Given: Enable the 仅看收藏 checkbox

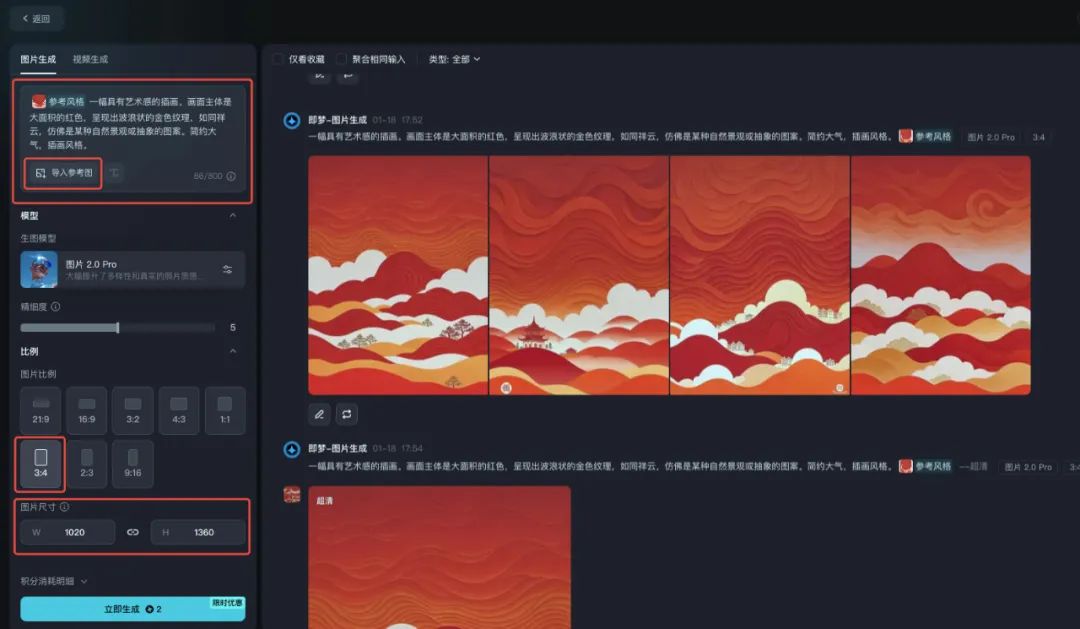Looking at the screenshot, I should (x=278, y=59).
